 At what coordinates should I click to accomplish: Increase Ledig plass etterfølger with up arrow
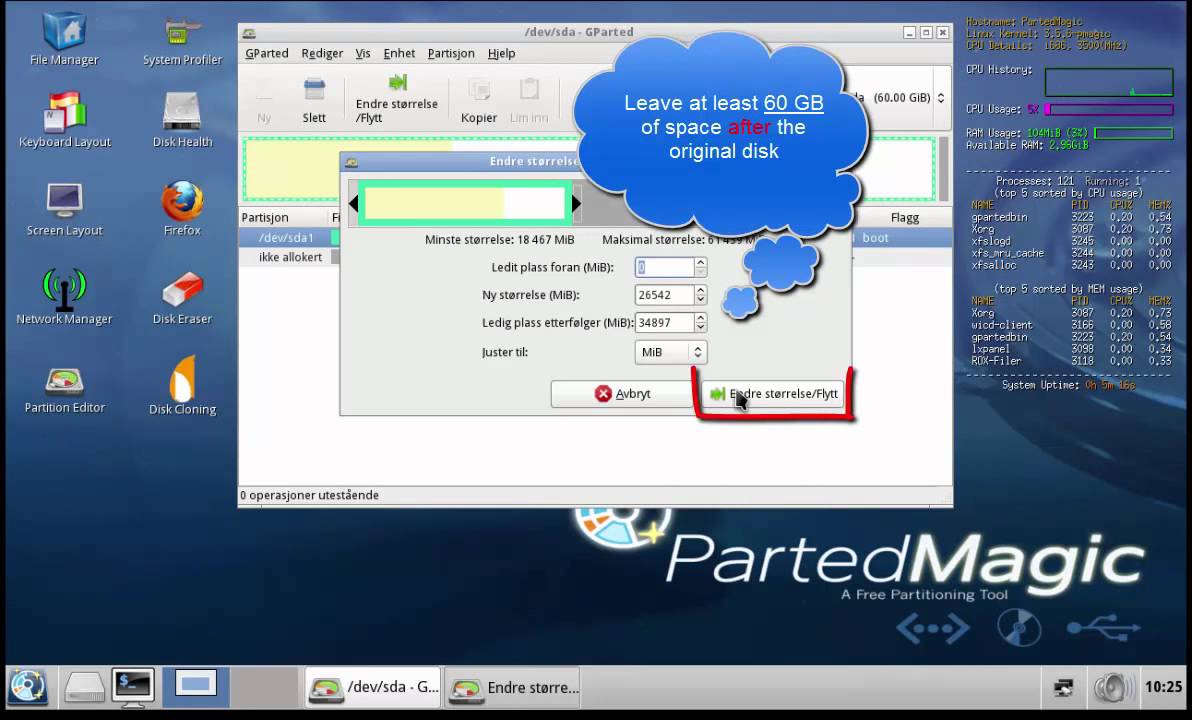coord(701,317)
